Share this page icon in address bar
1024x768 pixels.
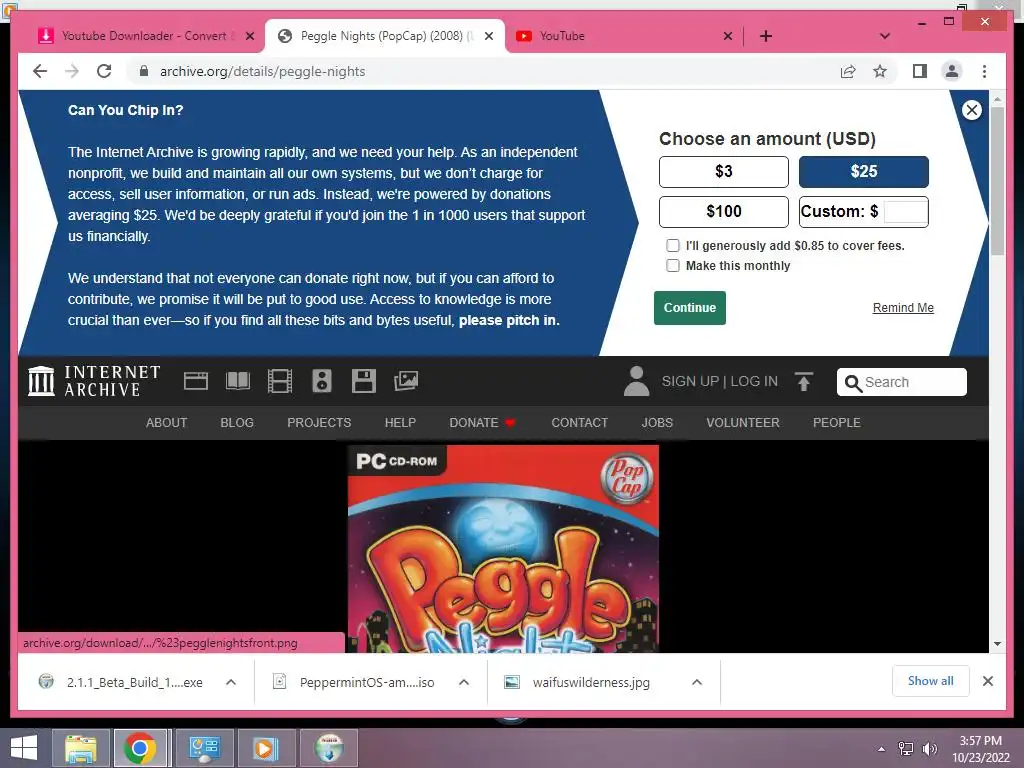(x=848, y=71)
